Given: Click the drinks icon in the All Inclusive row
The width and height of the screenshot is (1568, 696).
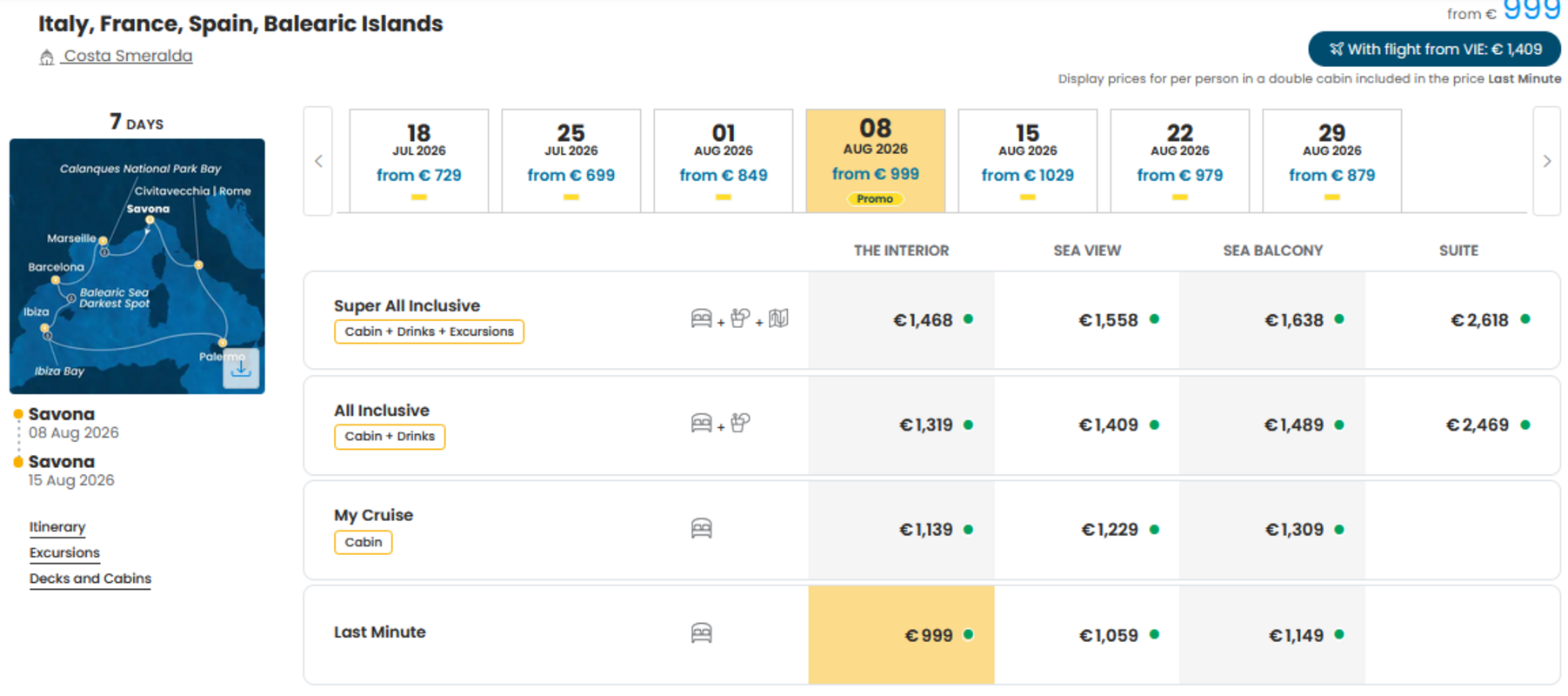Looking at the screenshot, I should tap(740, 423).
